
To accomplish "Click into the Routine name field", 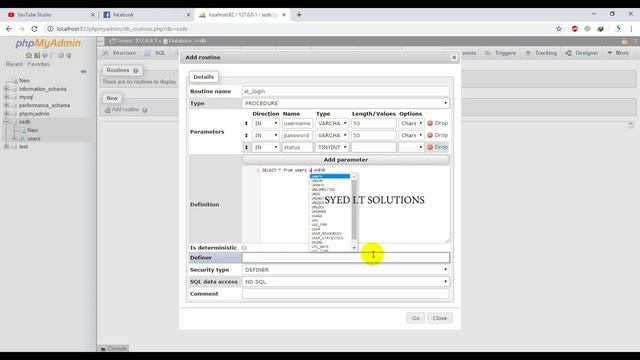I will click(x=346, y=91).
